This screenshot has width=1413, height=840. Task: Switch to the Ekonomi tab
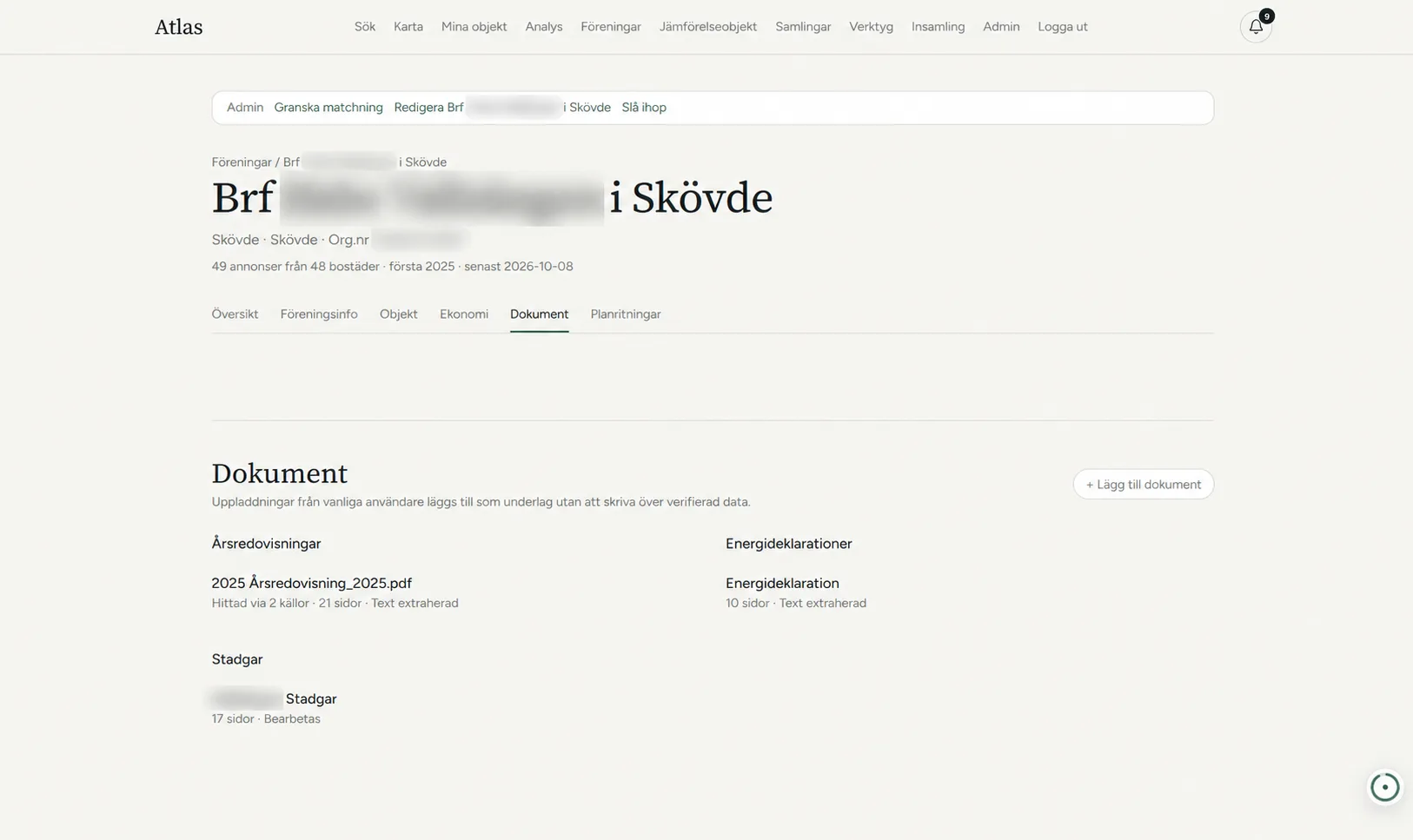click(x=464, y=314)
